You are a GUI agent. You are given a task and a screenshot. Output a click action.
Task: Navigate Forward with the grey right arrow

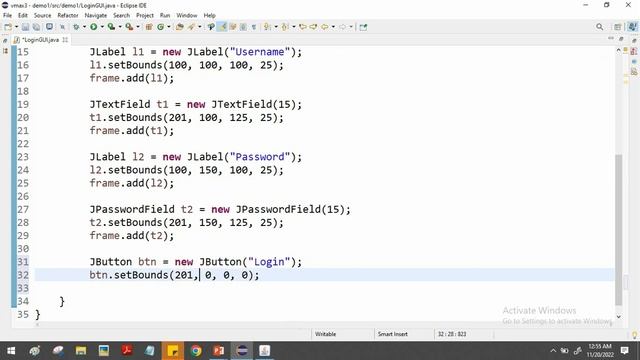click(x=342, y=27)
